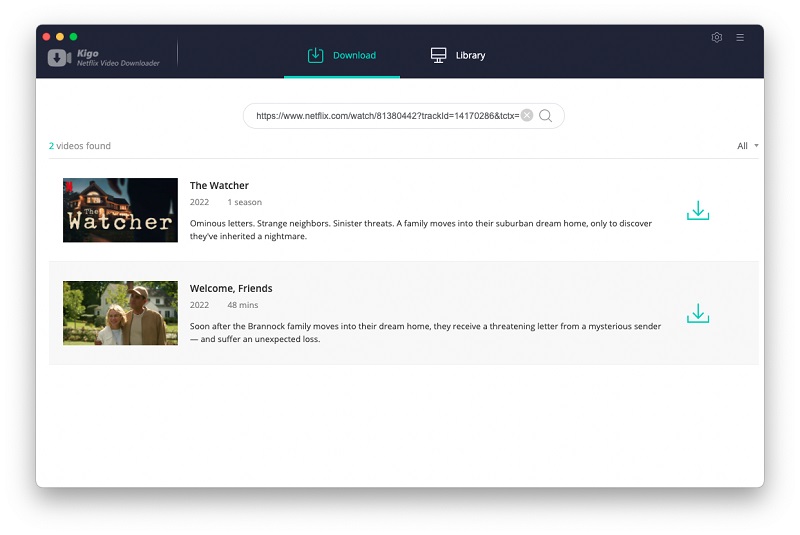Switch to the Download tab
The width and height of the screenshot is (800, 535).
341,55
